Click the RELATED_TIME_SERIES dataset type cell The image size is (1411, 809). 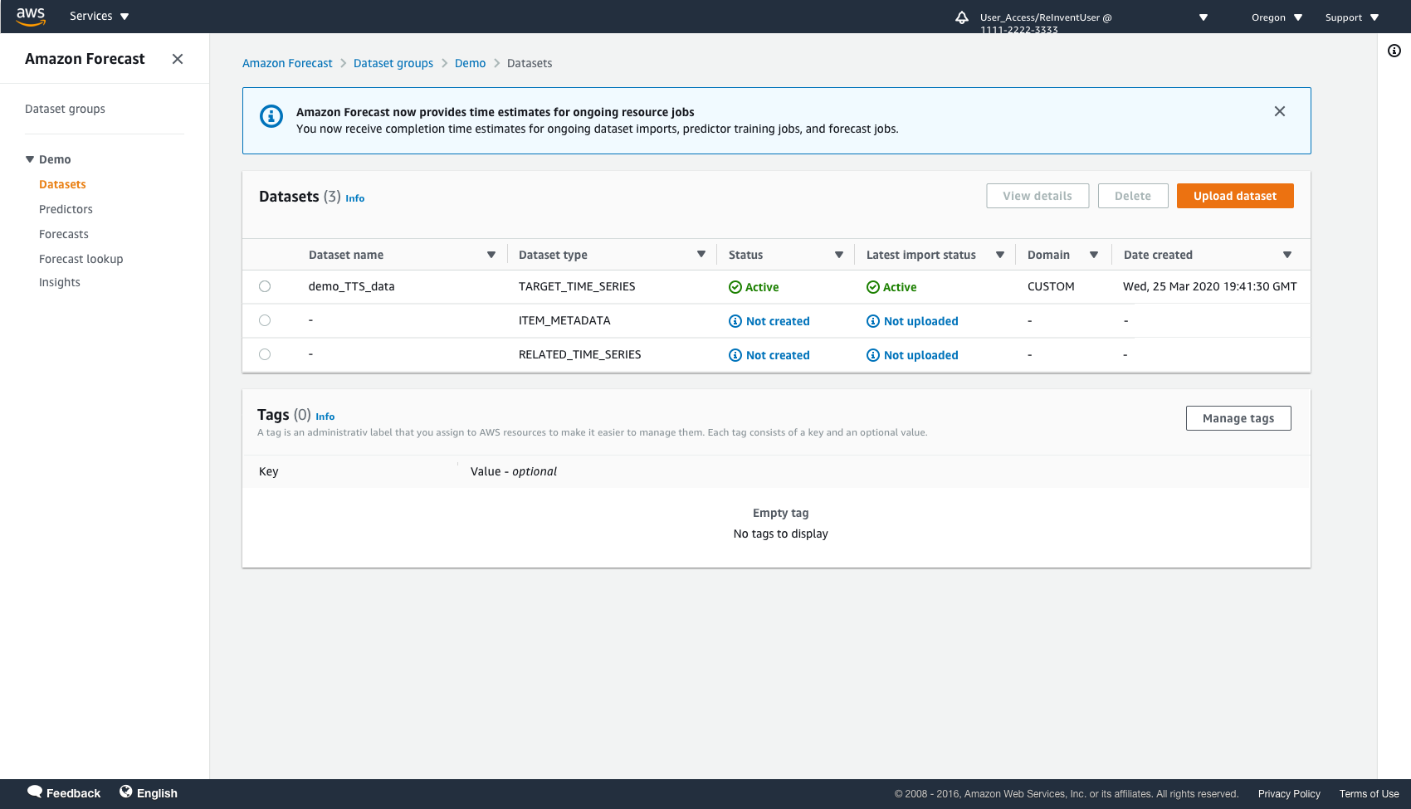tap(580, 354)
